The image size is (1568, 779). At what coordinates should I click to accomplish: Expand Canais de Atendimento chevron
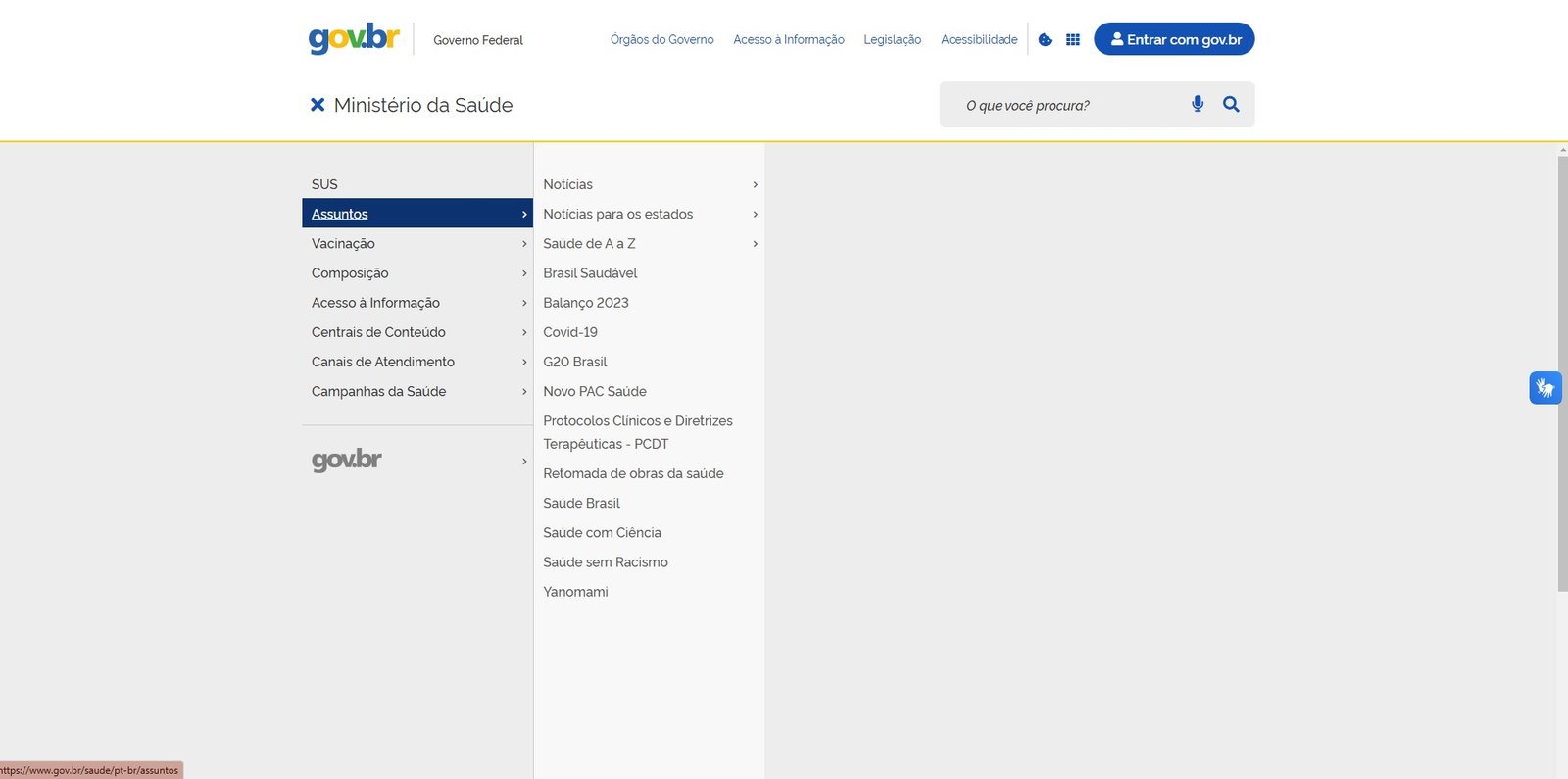(524, 362)
